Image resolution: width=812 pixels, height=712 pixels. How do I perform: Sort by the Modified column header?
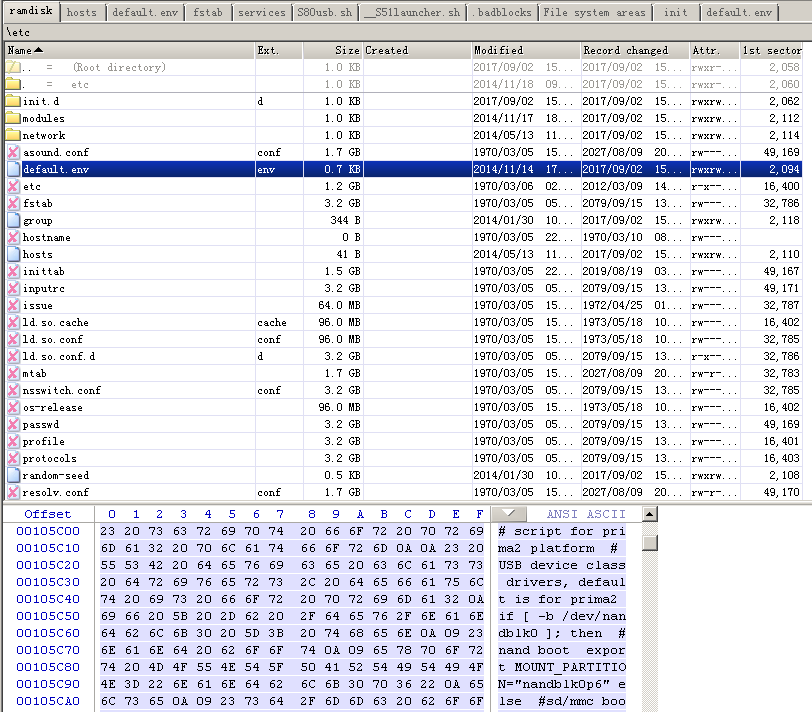(x=498, y=50)
